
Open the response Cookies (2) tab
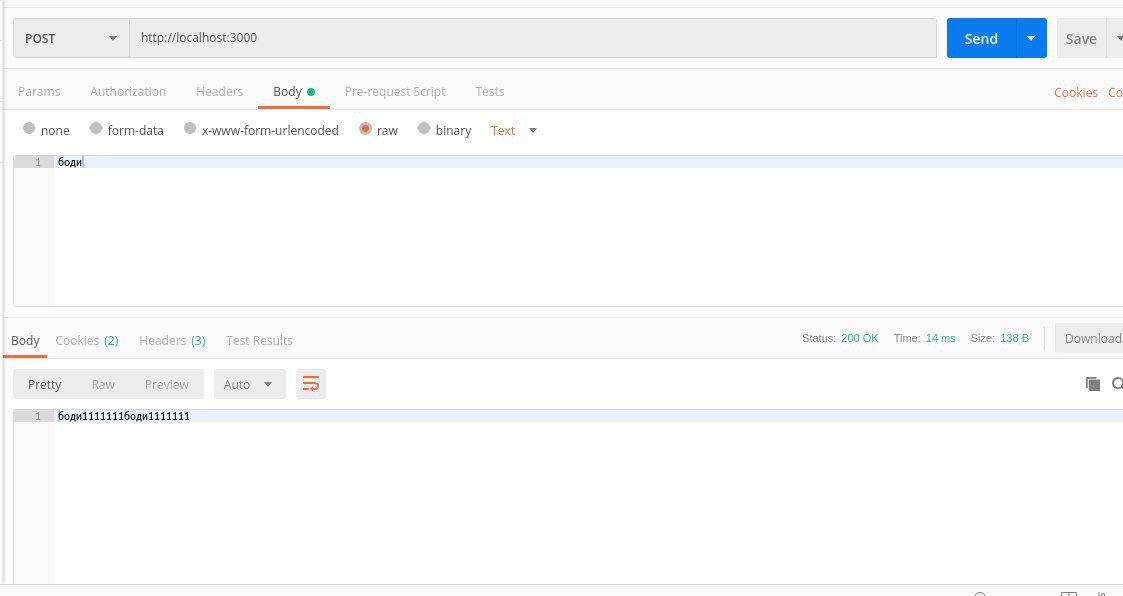87,340
